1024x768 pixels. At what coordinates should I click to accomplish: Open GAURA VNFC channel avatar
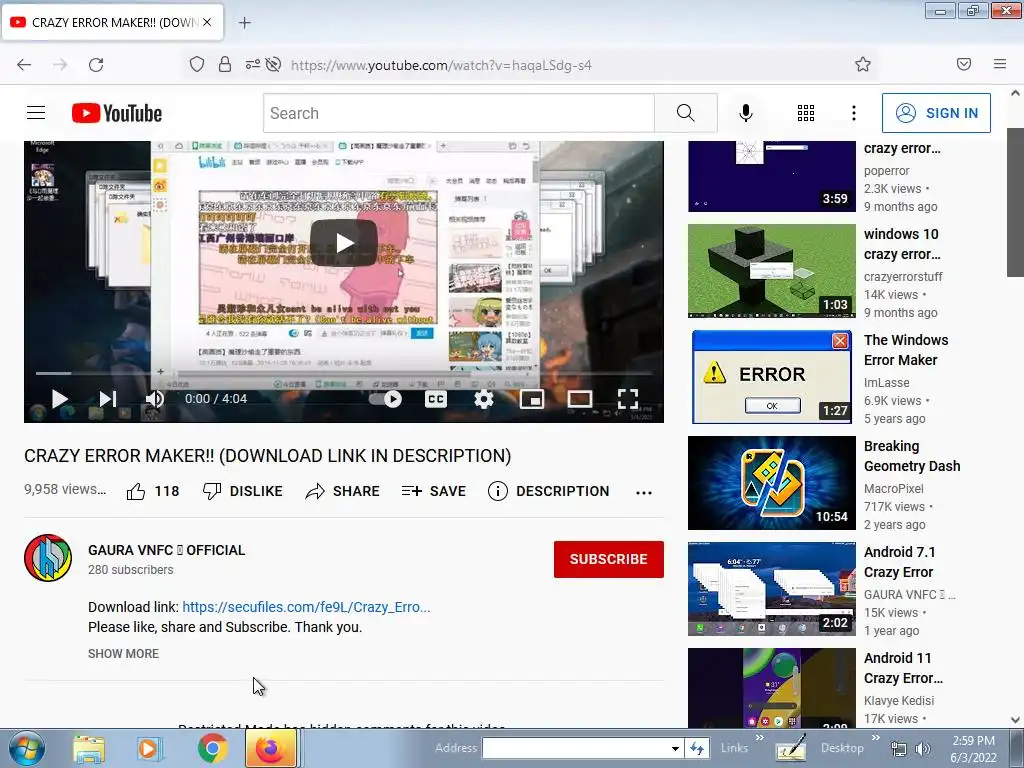(x=48, y=558)
